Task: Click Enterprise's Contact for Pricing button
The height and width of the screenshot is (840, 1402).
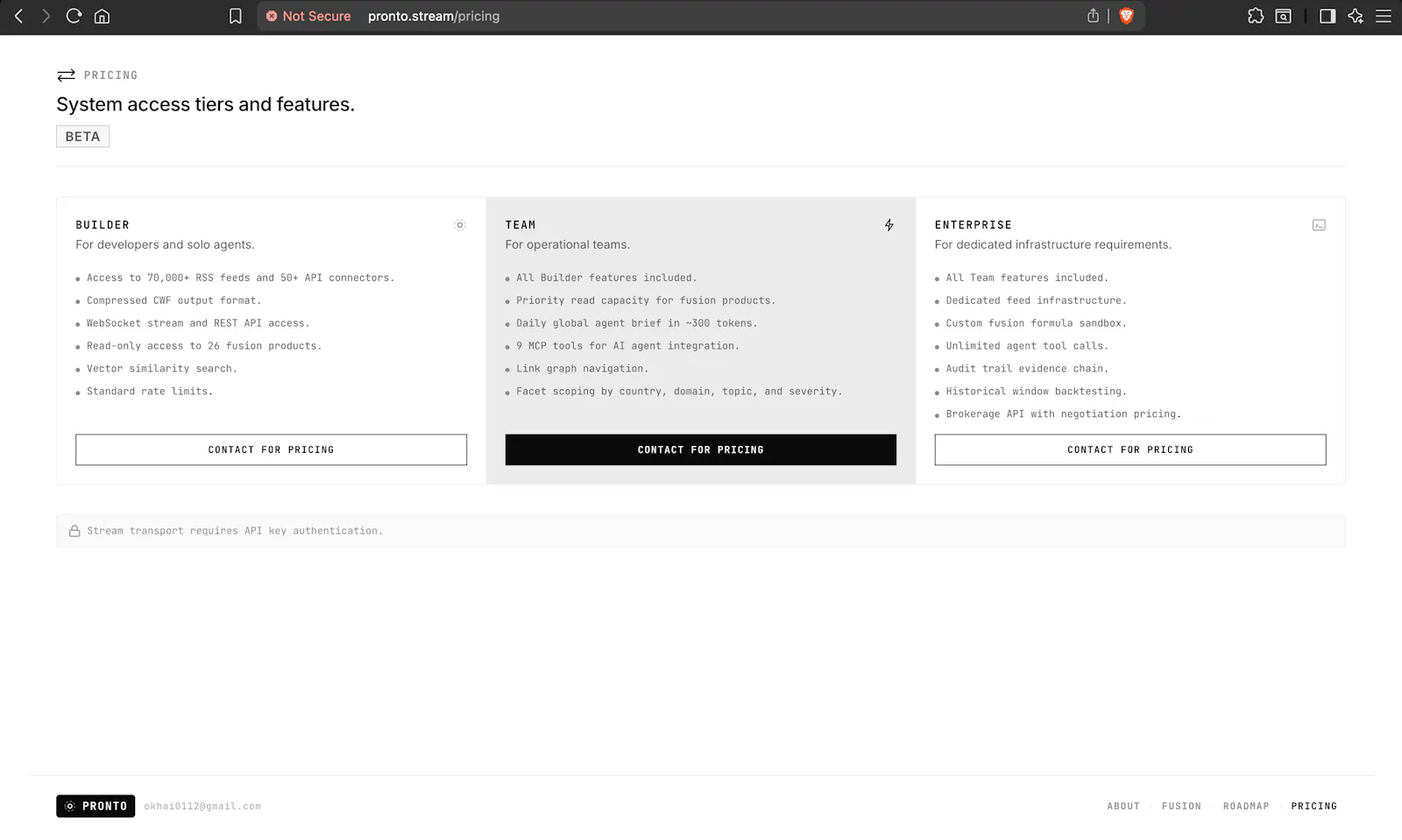Action: (x=1130, y=449)
